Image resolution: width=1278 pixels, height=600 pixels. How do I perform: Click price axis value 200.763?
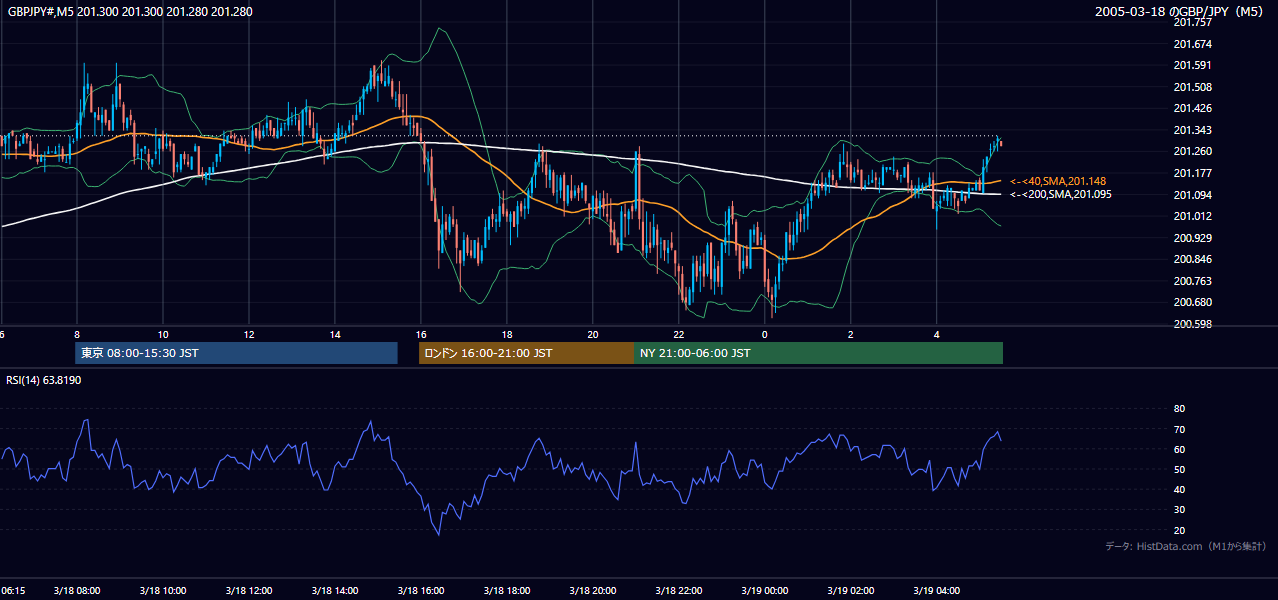tap(1193, 281)
